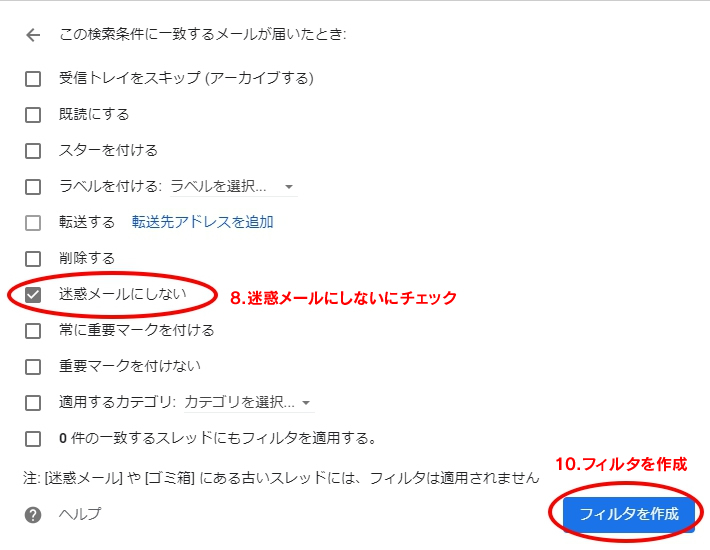Click the category dropdown arrow
The image size is (710, 550).
(306, 403)
